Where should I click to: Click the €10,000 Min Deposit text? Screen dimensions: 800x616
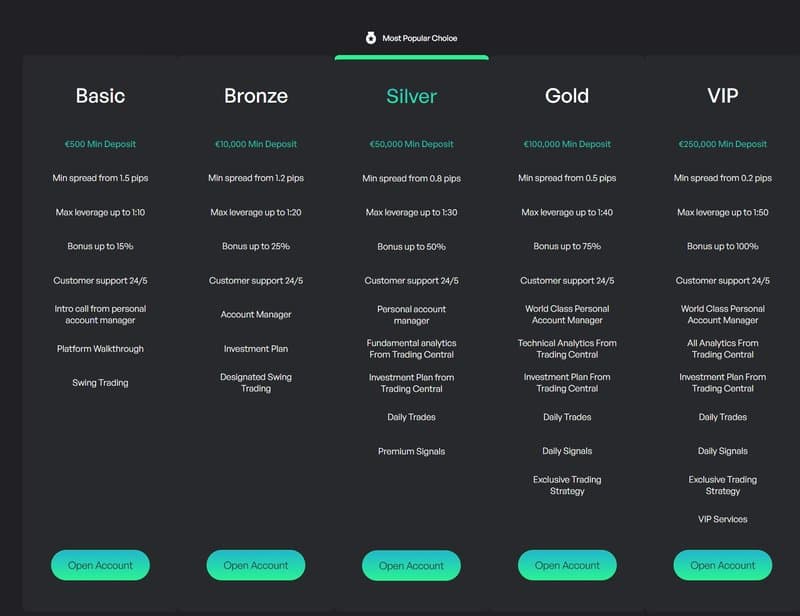point(256,144)
